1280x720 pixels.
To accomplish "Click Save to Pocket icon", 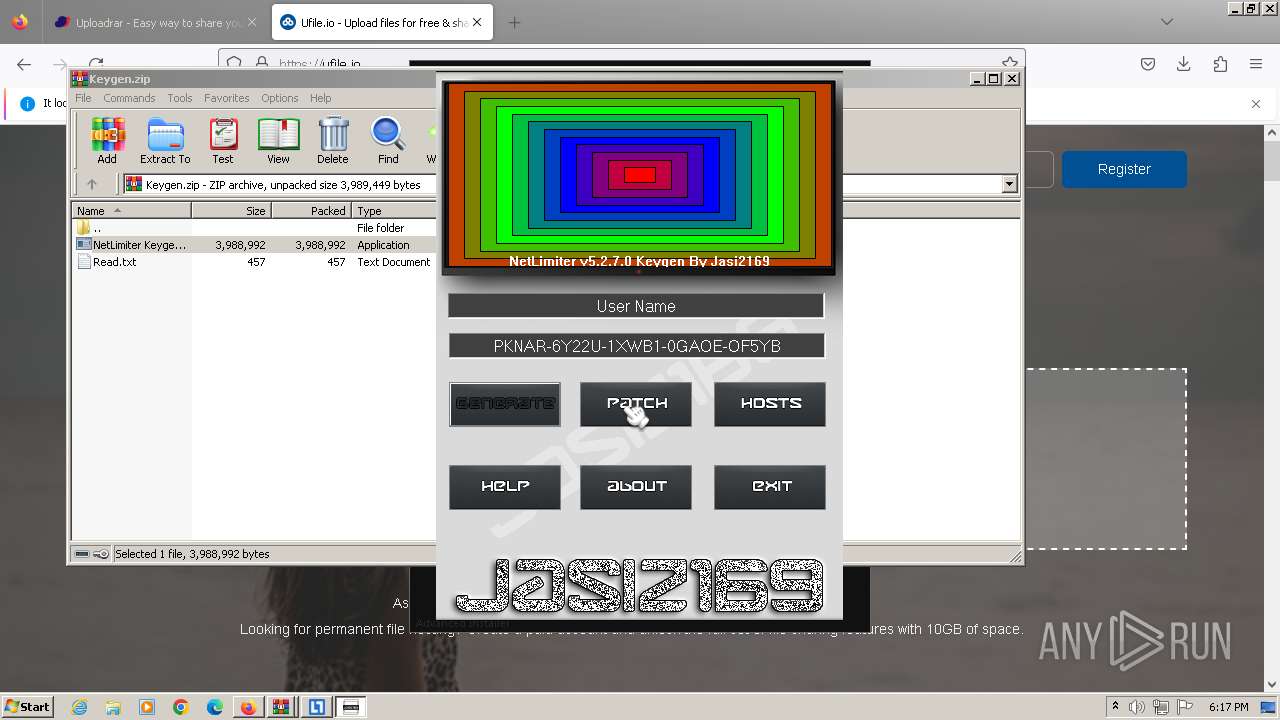I will point(1148,64).
